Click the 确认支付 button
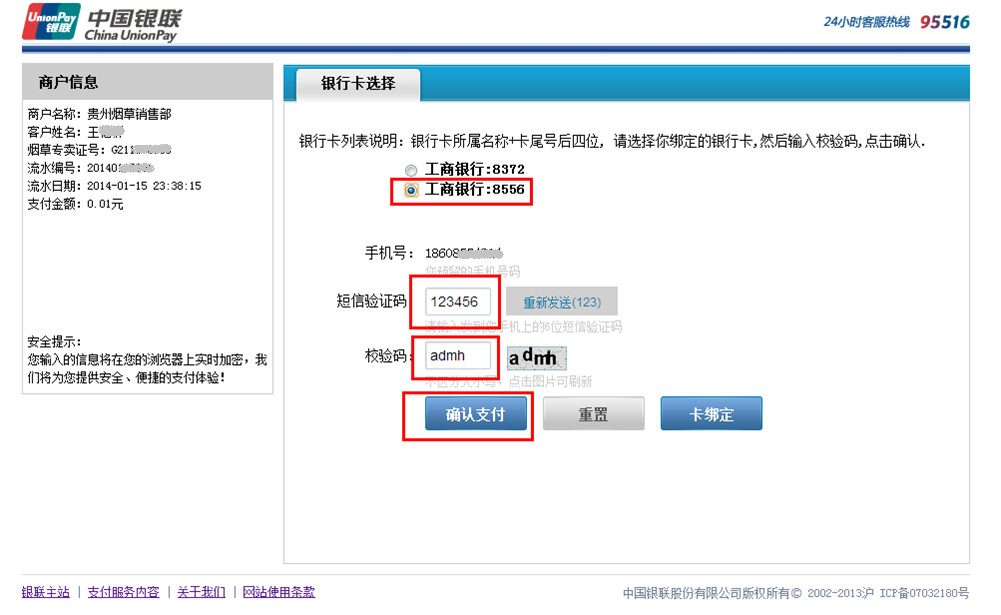Viewport: 1001px width, 615px height. pyautogui.click(x=476, y=414)
